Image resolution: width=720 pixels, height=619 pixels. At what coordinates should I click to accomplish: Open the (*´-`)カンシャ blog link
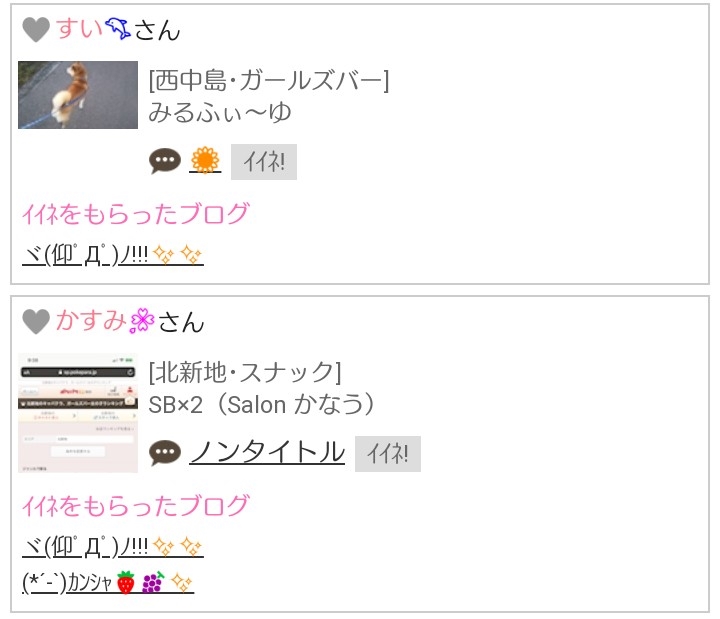108,582
